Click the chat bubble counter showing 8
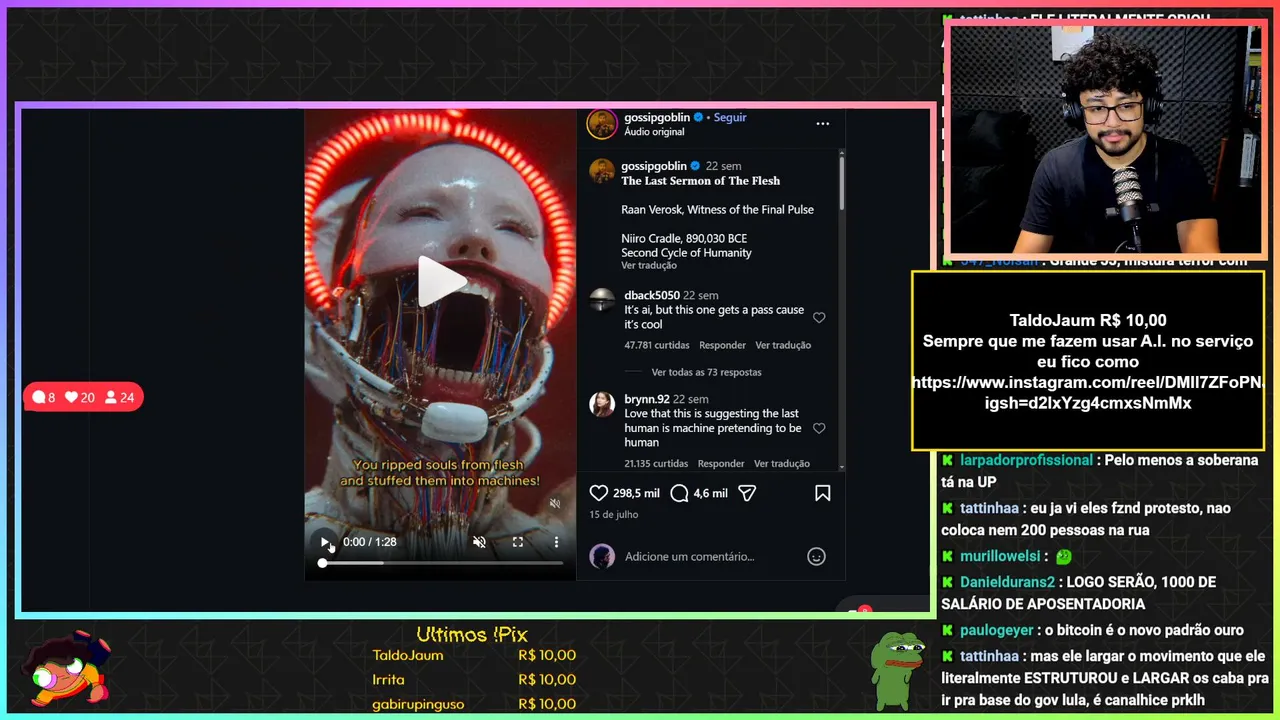The width and height of the screenshot is (1280, 720). tap(43, 397)
